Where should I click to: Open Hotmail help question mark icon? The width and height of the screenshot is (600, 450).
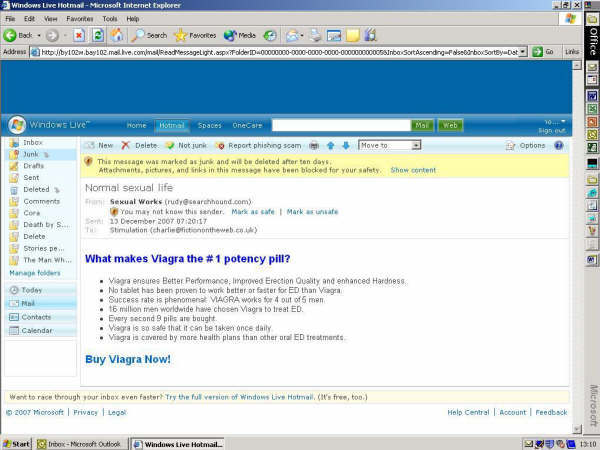pos(559,145)
